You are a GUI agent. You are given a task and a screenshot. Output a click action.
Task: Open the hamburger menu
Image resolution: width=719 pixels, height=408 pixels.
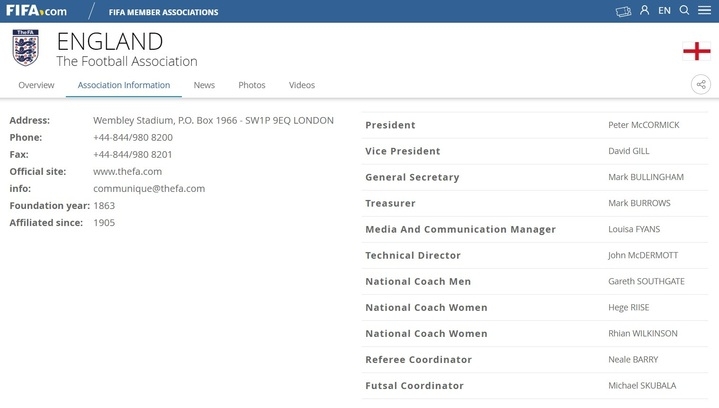[x=704, y=10]
